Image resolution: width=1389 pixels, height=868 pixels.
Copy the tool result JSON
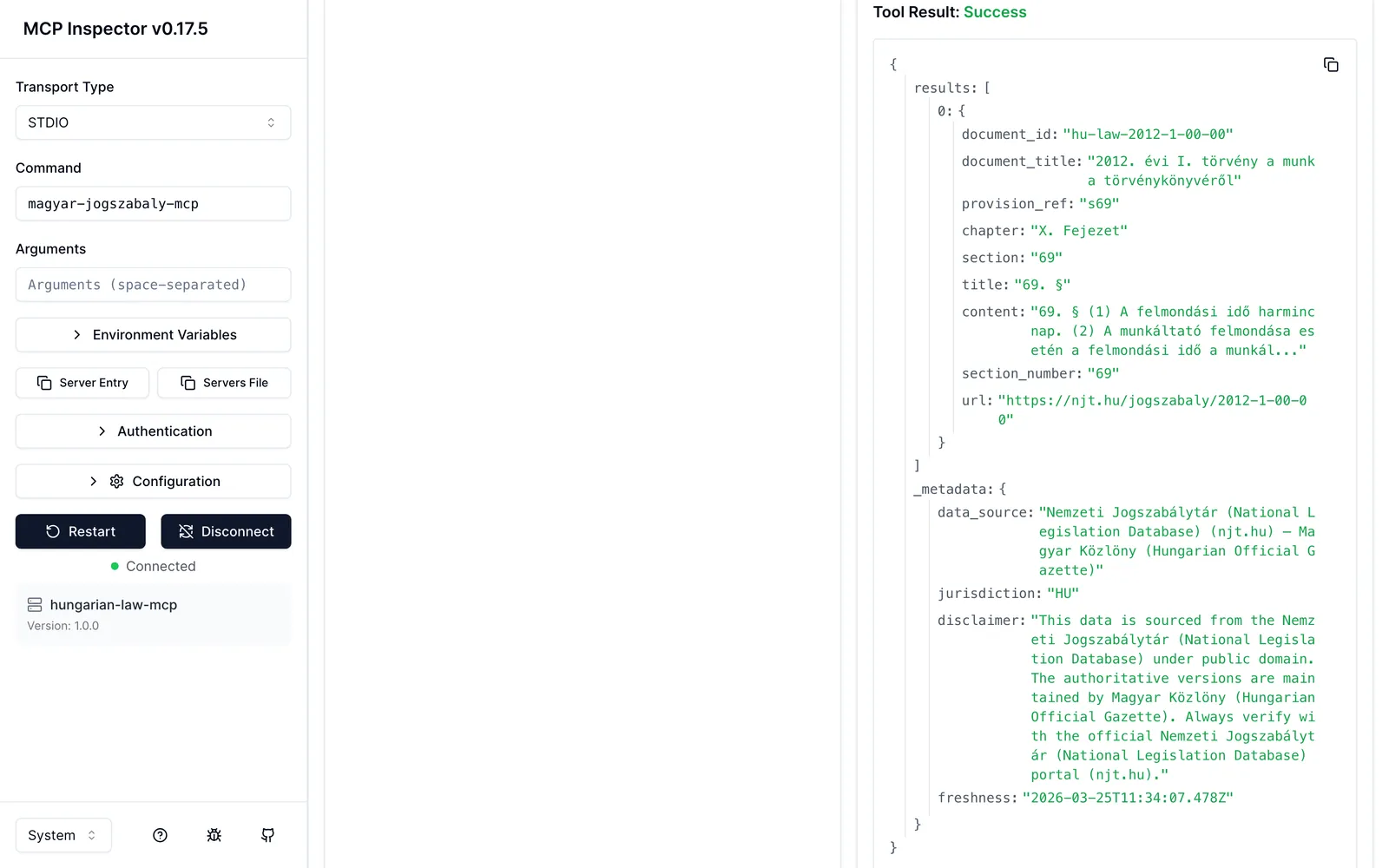click(1330, 65)
